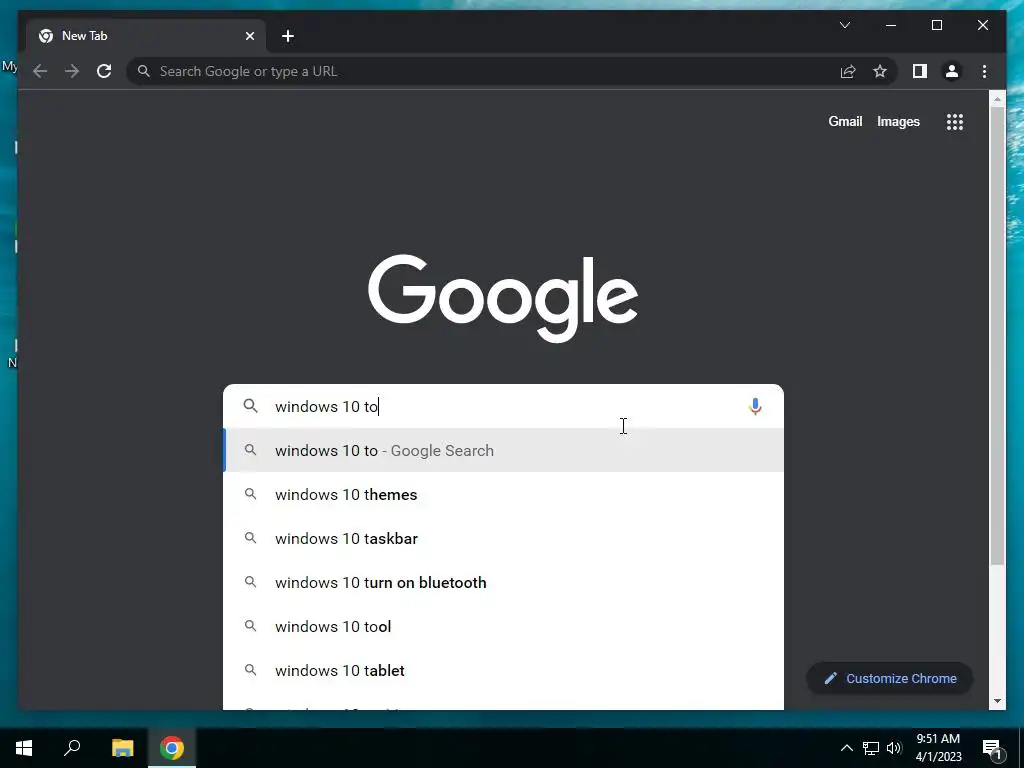Screen dimensions: 1024x768
Task: Click the browser forward arrow
Action: tap(72, 71)
